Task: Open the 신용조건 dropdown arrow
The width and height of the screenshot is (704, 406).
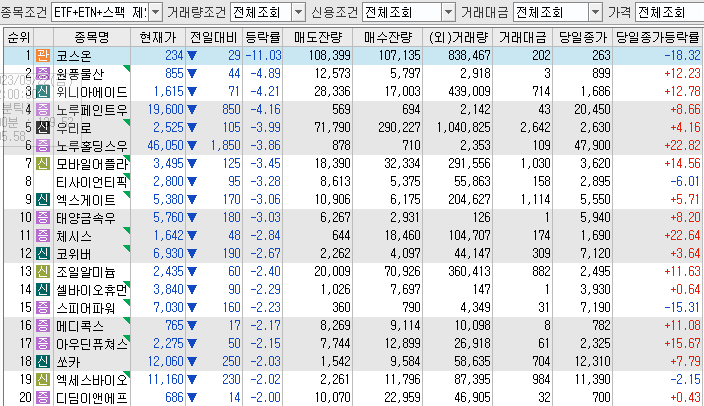Action: point(448,12)
